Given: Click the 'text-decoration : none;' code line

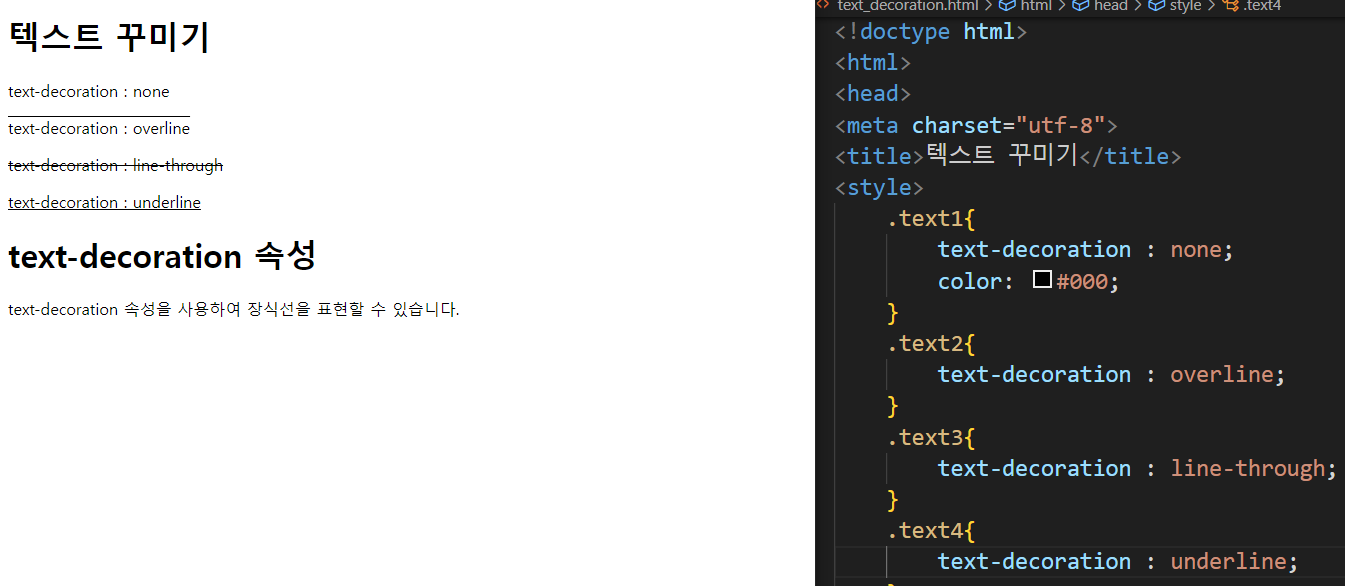Looking at the screenshot, I should [x=1086, y=249].
